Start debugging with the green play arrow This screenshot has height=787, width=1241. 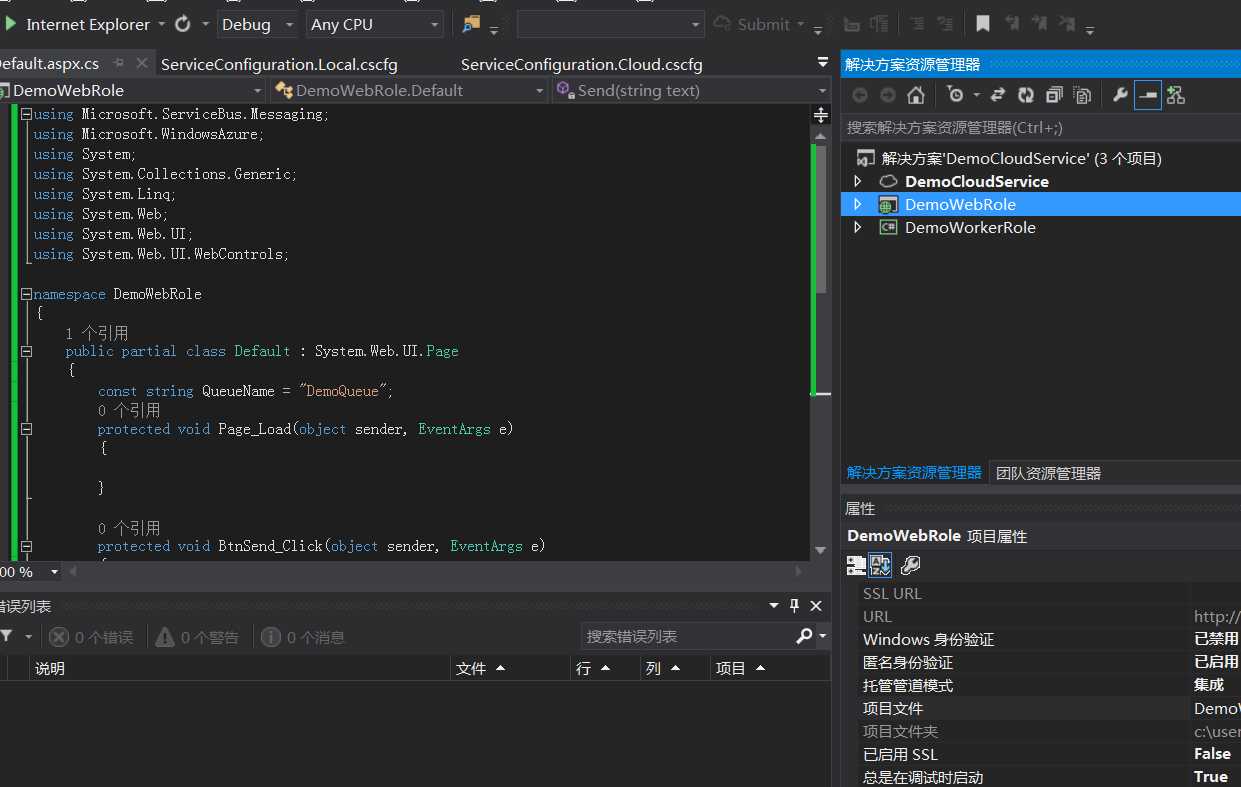(11, 23)
